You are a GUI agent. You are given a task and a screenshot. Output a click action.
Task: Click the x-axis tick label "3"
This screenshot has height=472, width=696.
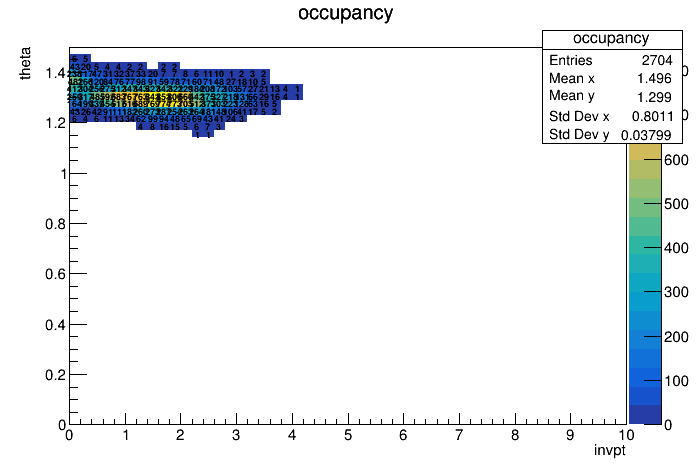[x=236, y=436]
